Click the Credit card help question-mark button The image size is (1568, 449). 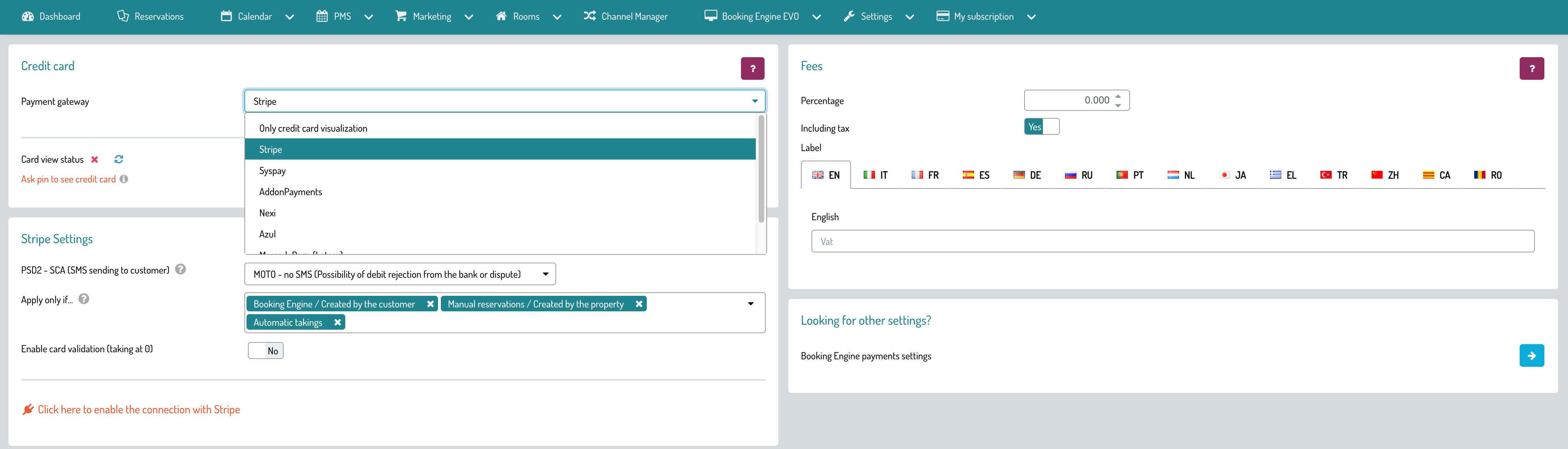tap(752, 68)
